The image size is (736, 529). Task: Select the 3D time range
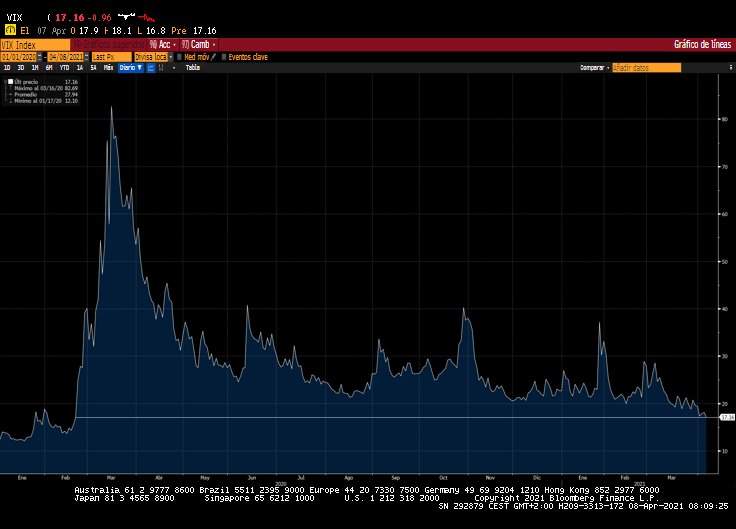pos(21,68)
